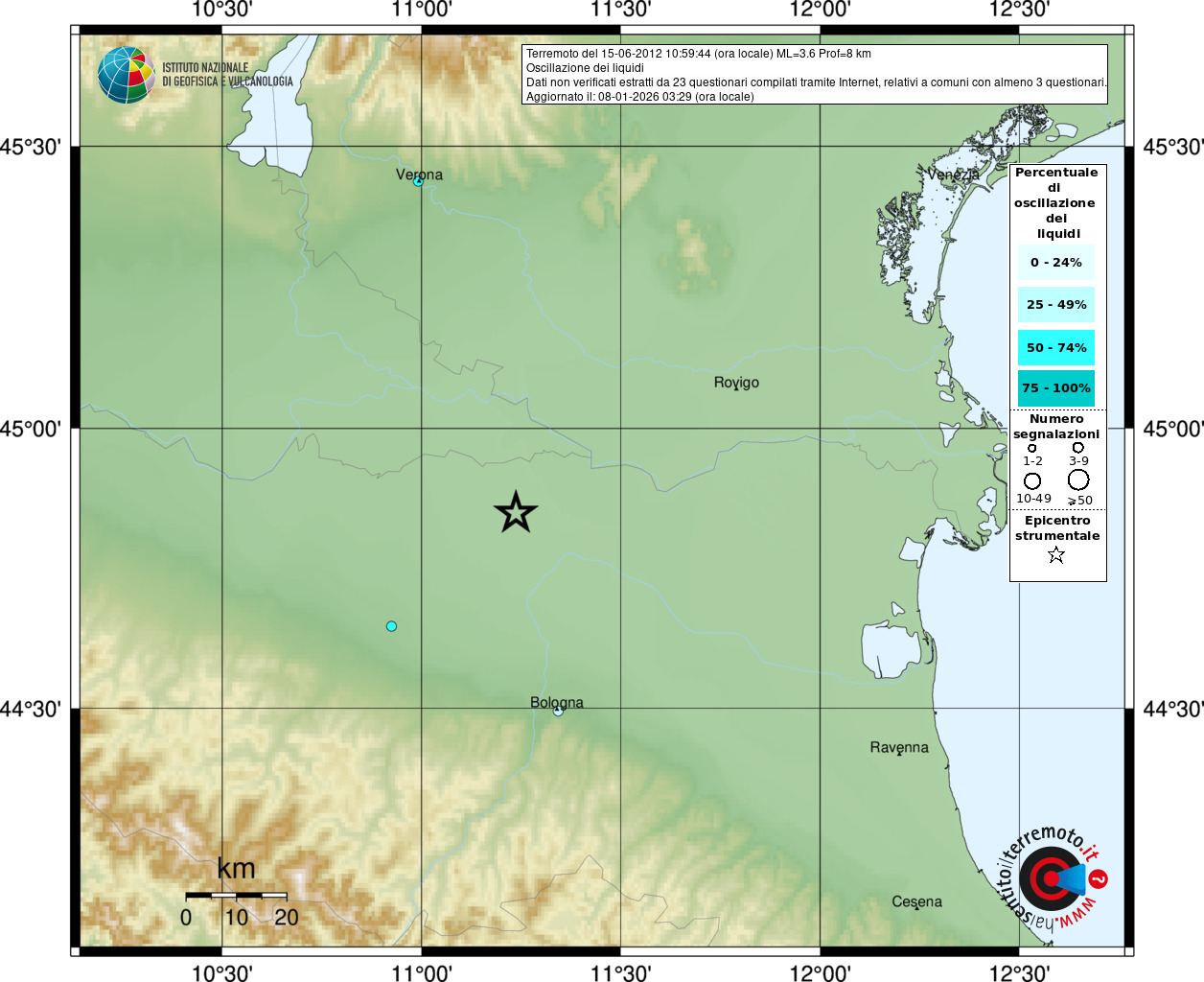This screenshot has height=982, width=1204.
Task: Click the Cesena city label
Action: point(916,901)
